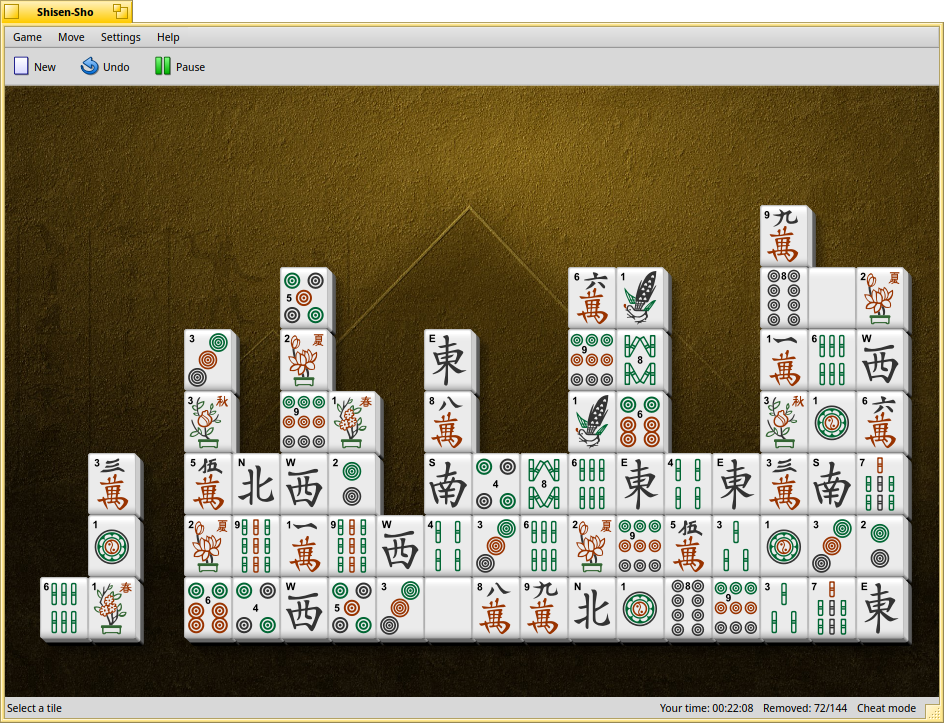Select the East tile at bottom row end
This screenshot has height=723, width=944.
pyautogui.click(x=880, y=608)
